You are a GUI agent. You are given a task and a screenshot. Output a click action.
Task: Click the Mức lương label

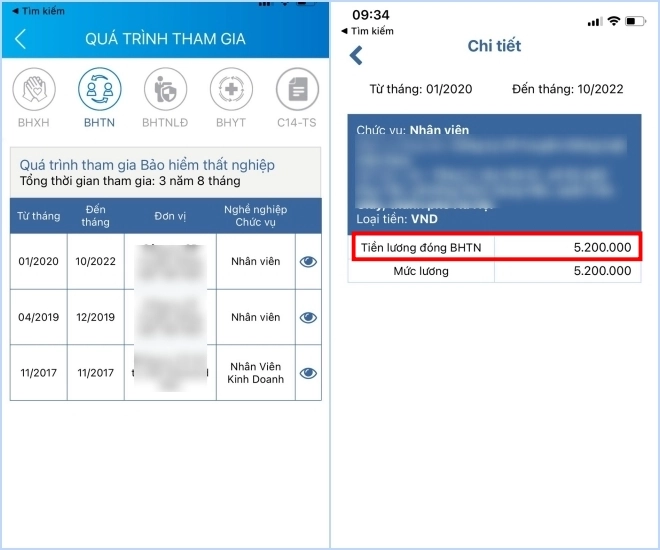pos(421,271)
